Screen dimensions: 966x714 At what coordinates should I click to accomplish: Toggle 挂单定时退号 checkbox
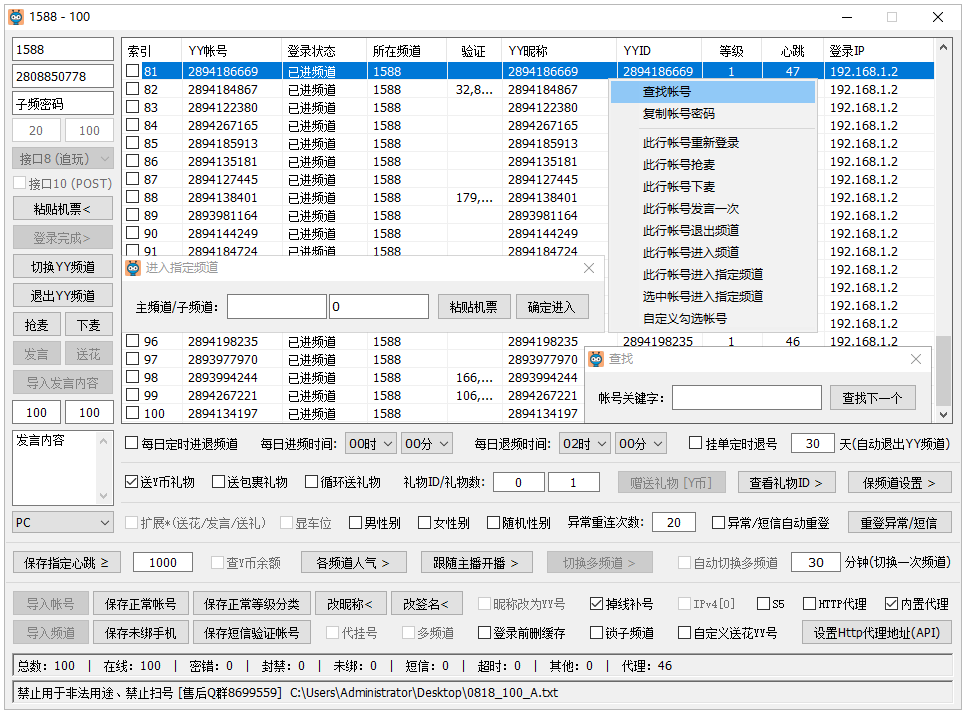pyautogui.click(x=696, y=443)
